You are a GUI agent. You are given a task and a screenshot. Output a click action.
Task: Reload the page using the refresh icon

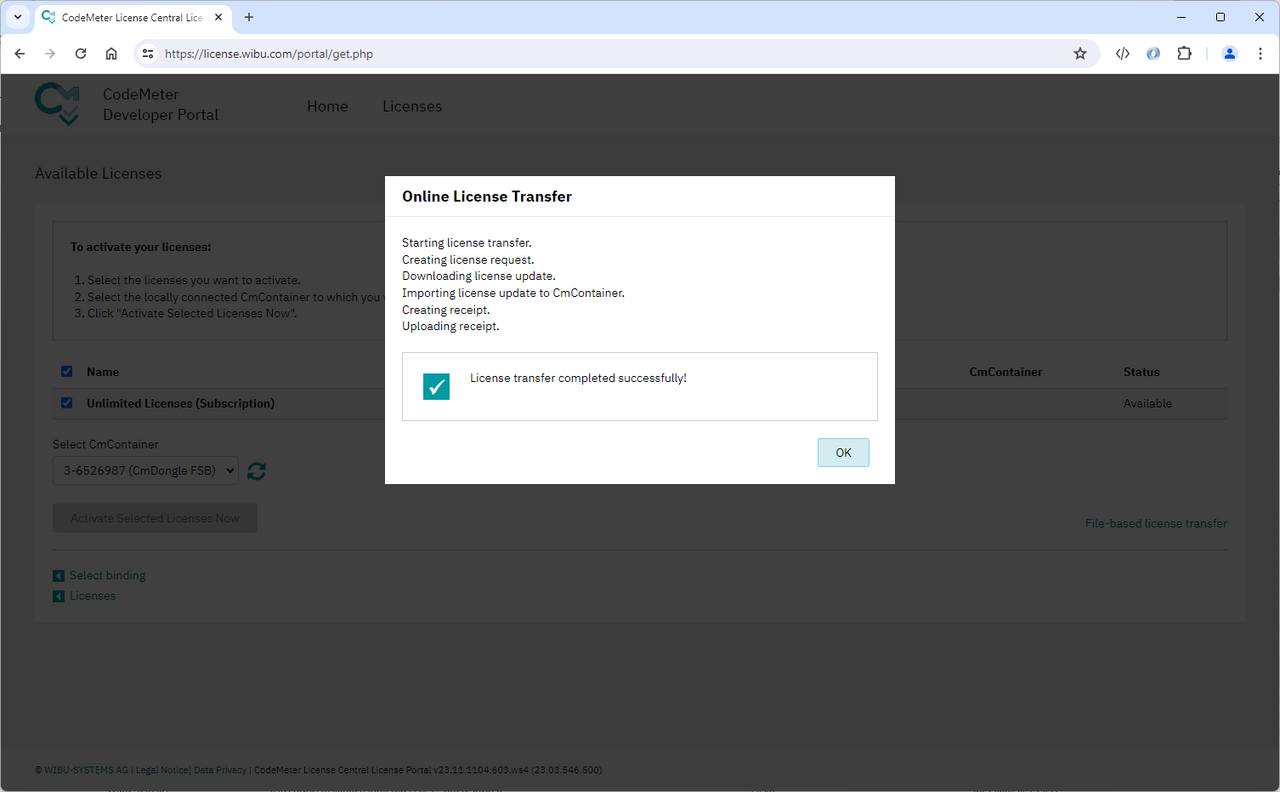(81, 54)
